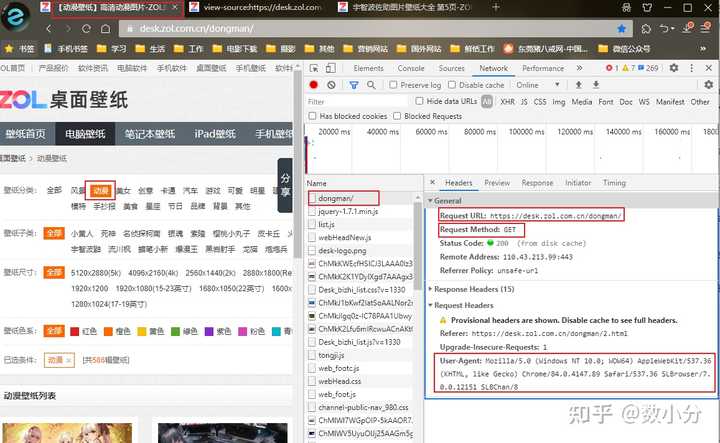The height and width of the screenshot is (443, 720).
Task: Open new browser tab plus button
Action: coord(496,7)
